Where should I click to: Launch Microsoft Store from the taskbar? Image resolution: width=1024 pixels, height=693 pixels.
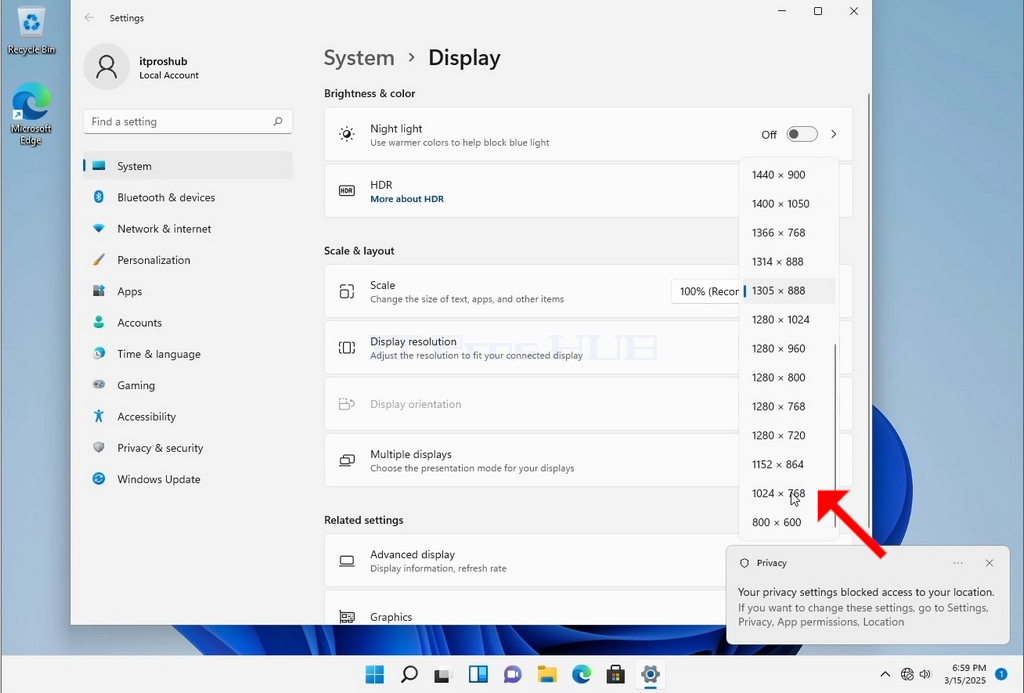click(x=616, y=674)
